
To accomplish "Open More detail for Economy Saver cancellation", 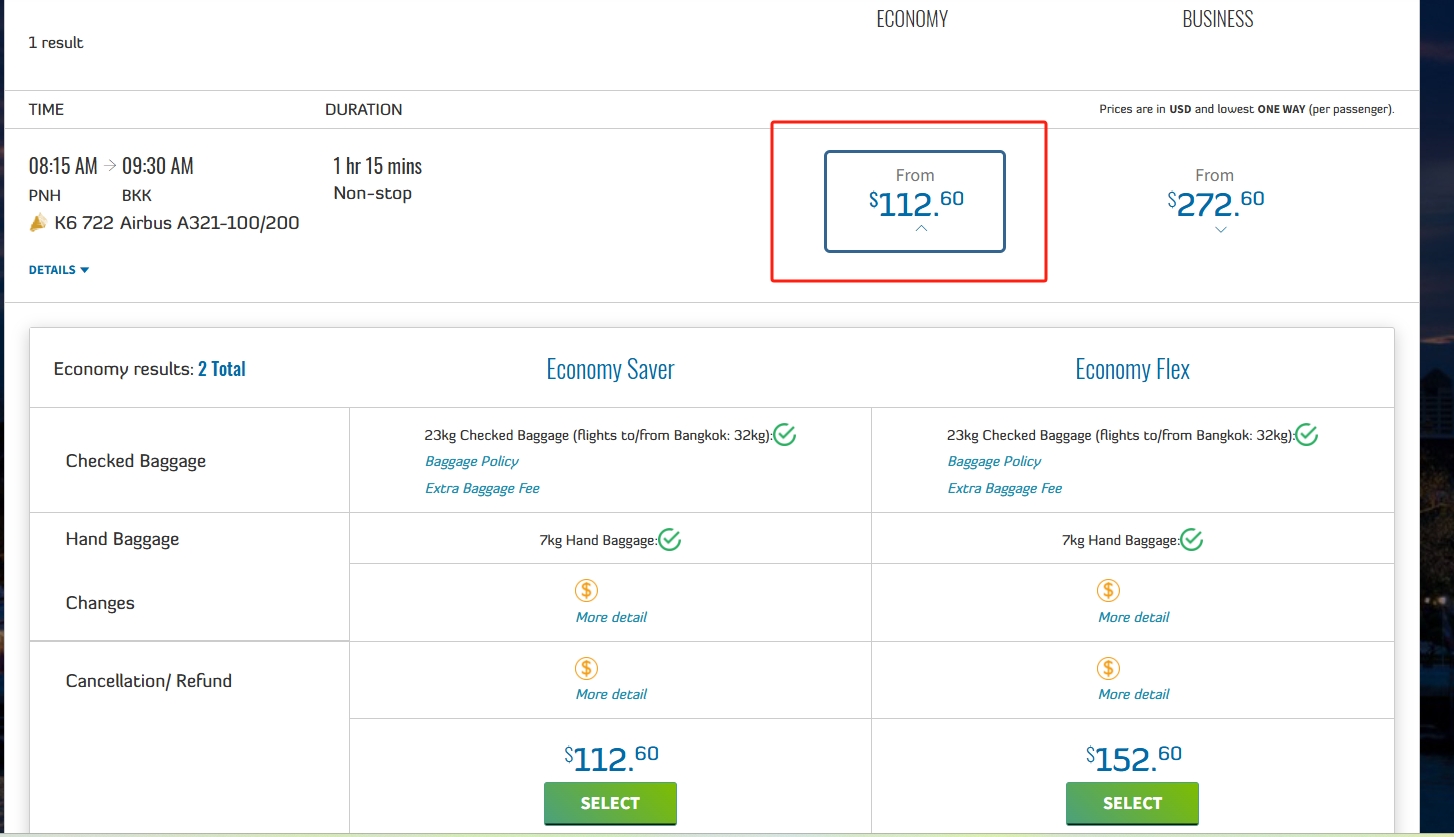I will coord(611,694).
